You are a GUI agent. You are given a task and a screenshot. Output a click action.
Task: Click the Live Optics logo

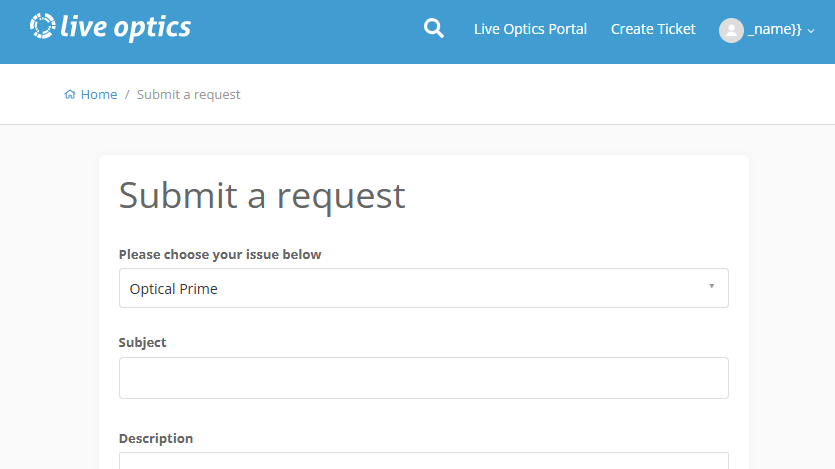[110, 27]
